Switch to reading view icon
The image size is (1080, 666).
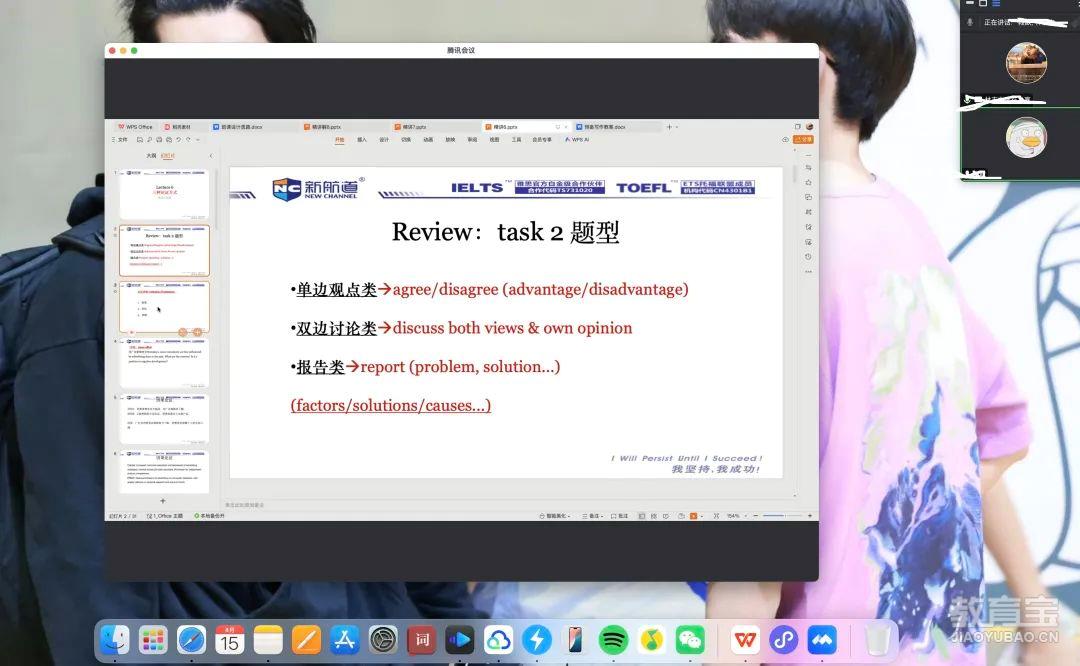(666, 516)
